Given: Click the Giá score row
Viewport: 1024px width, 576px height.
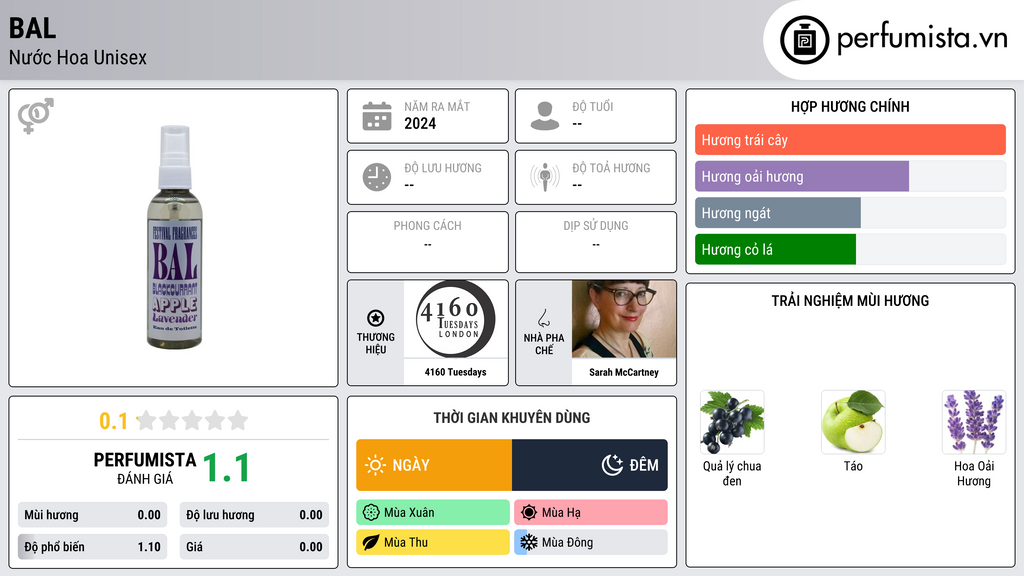Looking at the screenshot, I should tap(254, 547).
